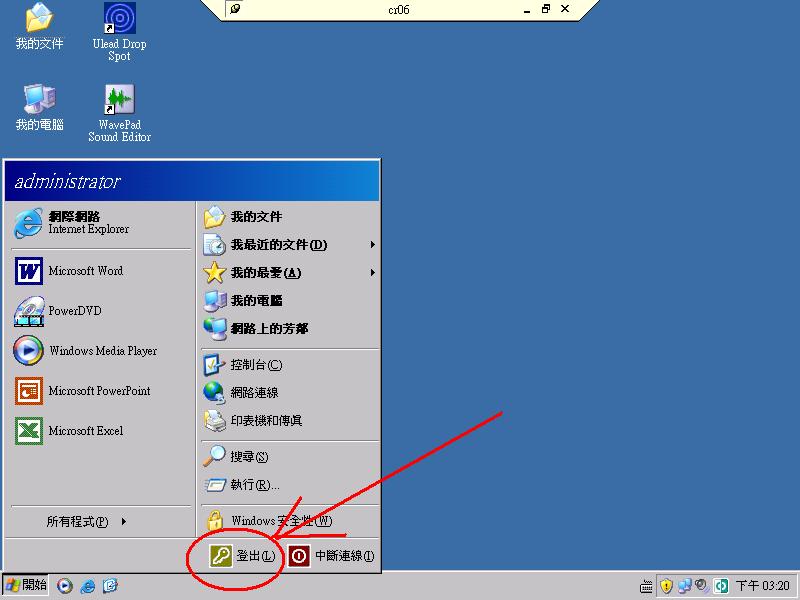The width and height of the screenshot is (800, 600).
Task: Click the network computers tray icon
Action: point(685,586)
